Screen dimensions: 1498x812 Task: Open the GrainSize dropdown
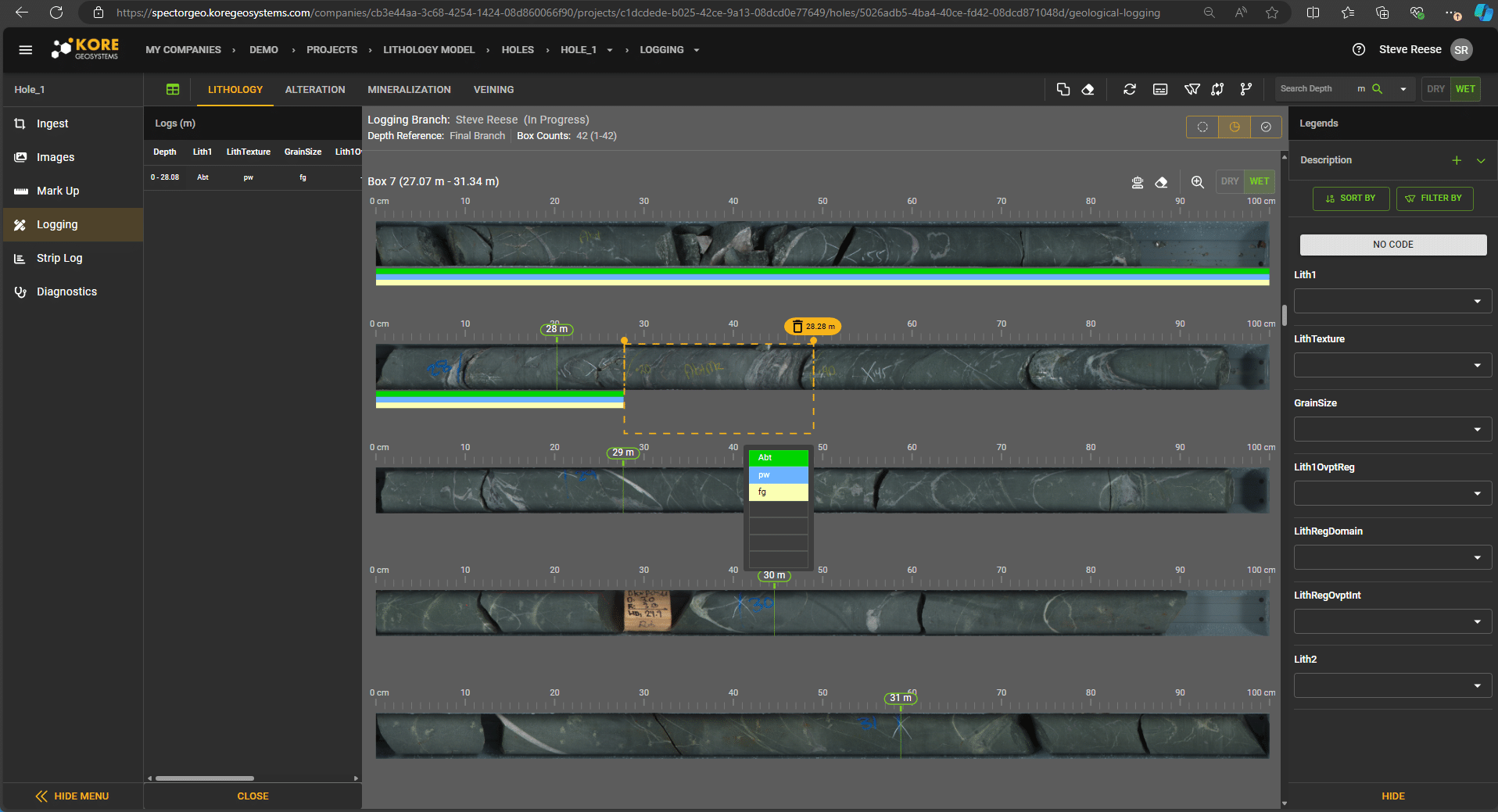1392,429
